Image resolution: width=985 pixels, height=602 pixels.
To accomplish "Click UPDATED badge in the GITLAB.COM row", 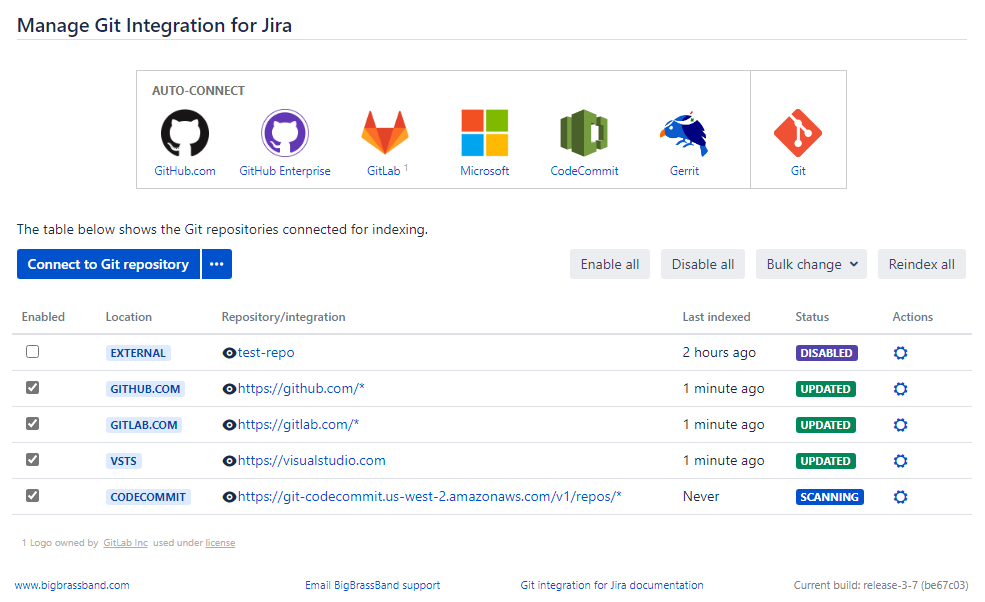I will (825, 425).
